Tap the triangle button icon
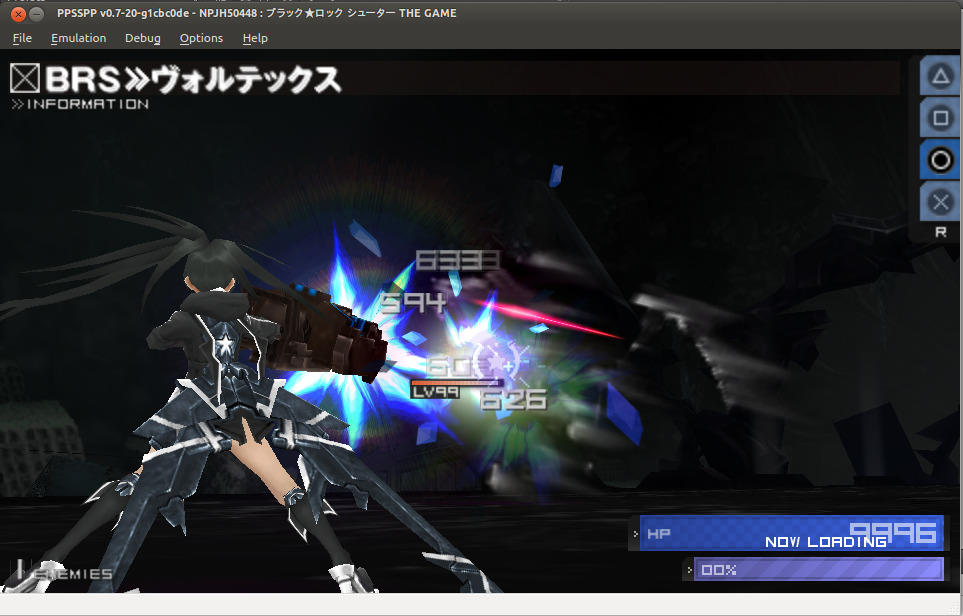 [x=940, y=76]
